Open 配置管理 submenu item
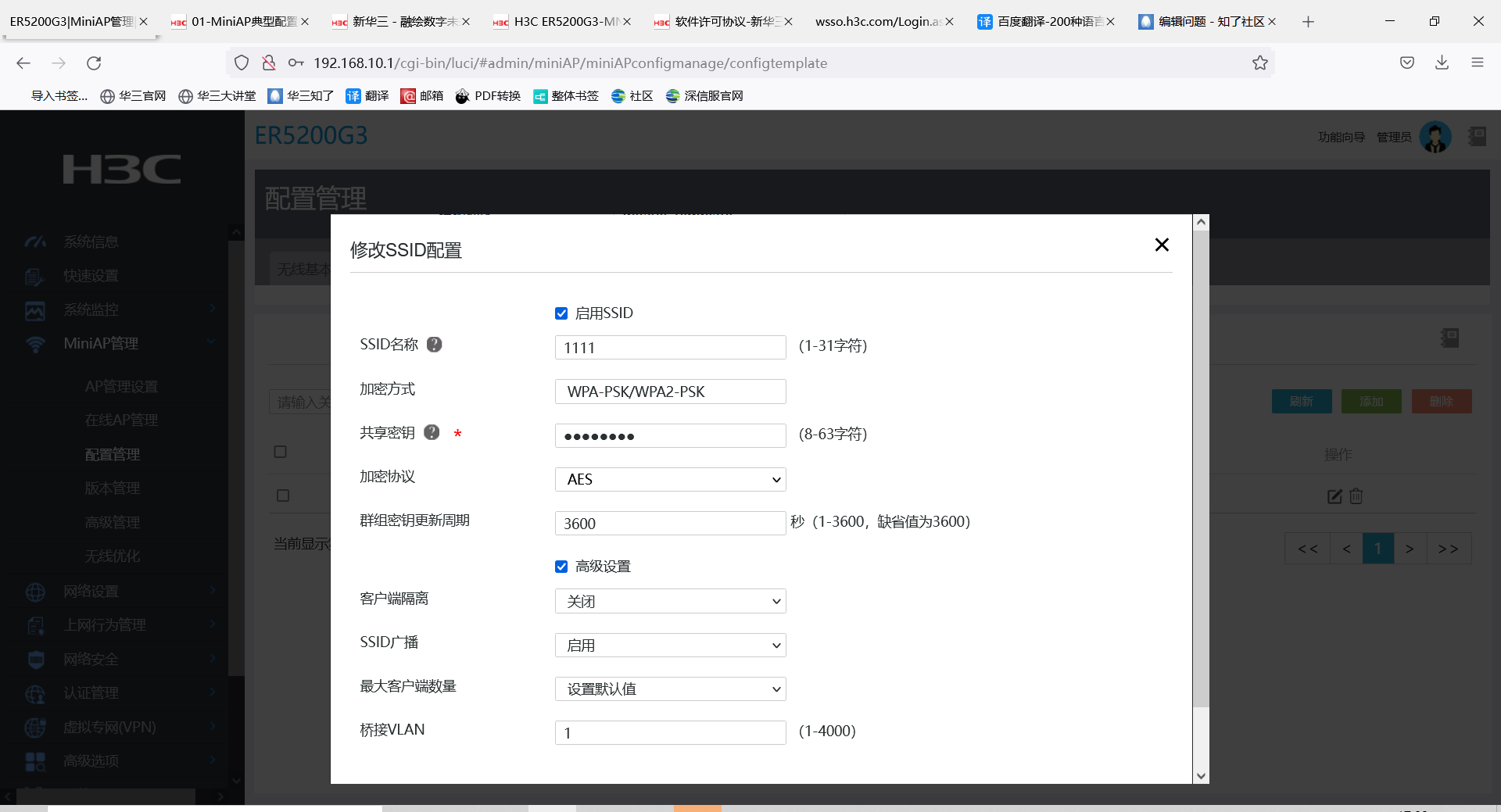The height and width of the screenshot is (812, 1501). pyautogui.click(x=113, y=455)
